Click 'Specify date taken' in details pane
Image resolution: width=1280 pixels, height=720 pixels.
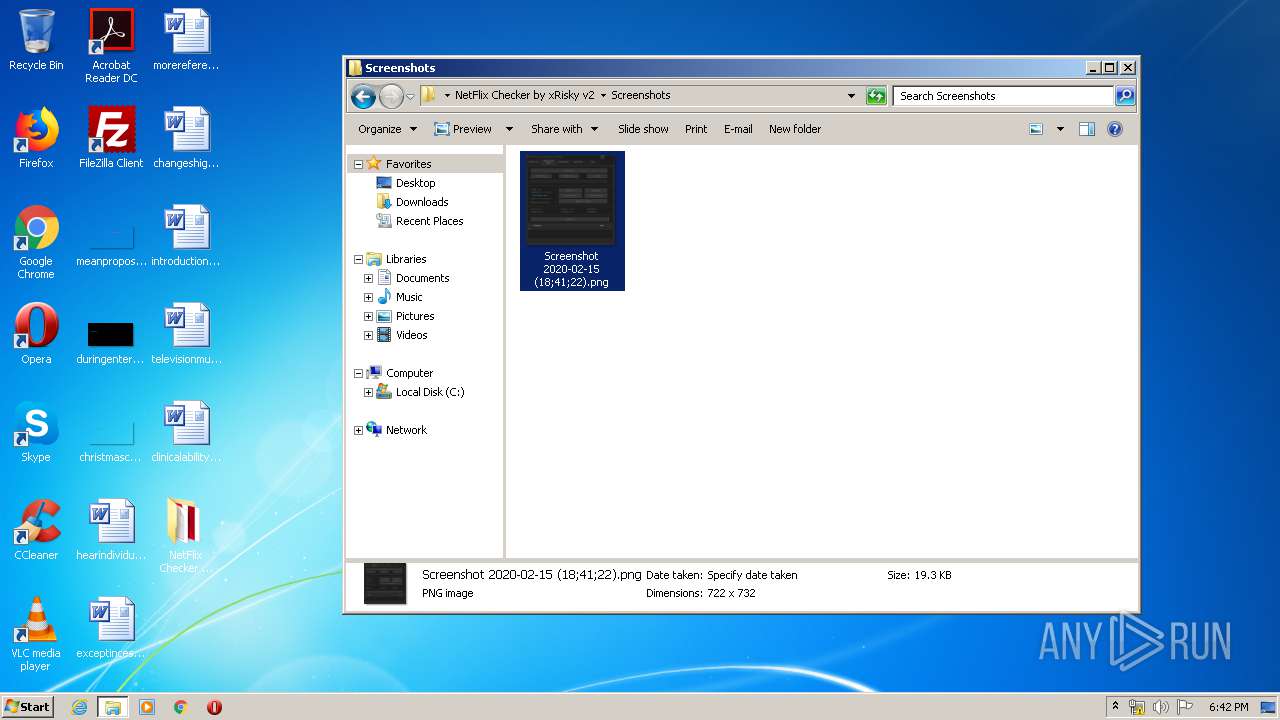752,575
